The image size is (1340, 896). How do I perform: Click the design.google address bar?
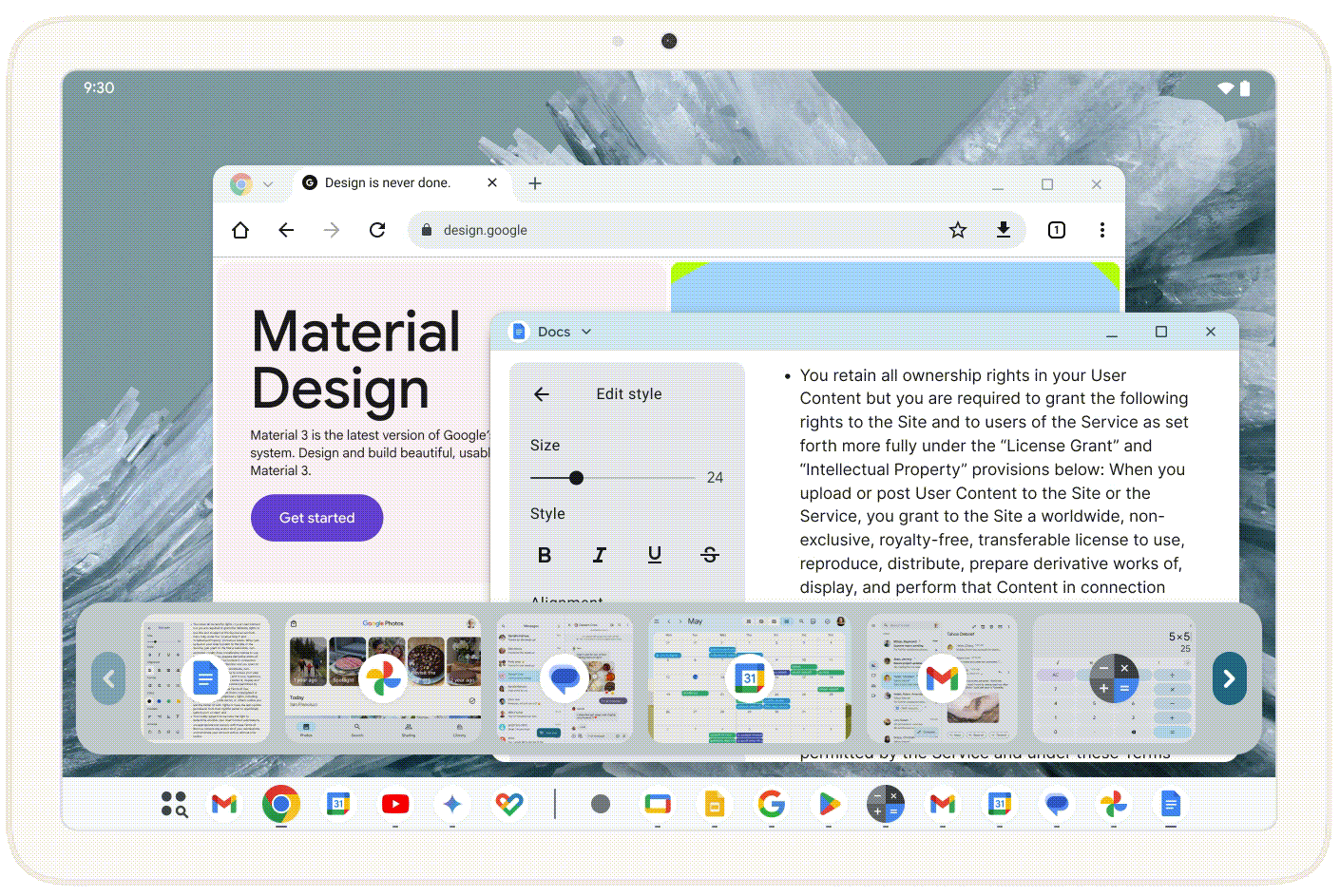coord(718,230)
